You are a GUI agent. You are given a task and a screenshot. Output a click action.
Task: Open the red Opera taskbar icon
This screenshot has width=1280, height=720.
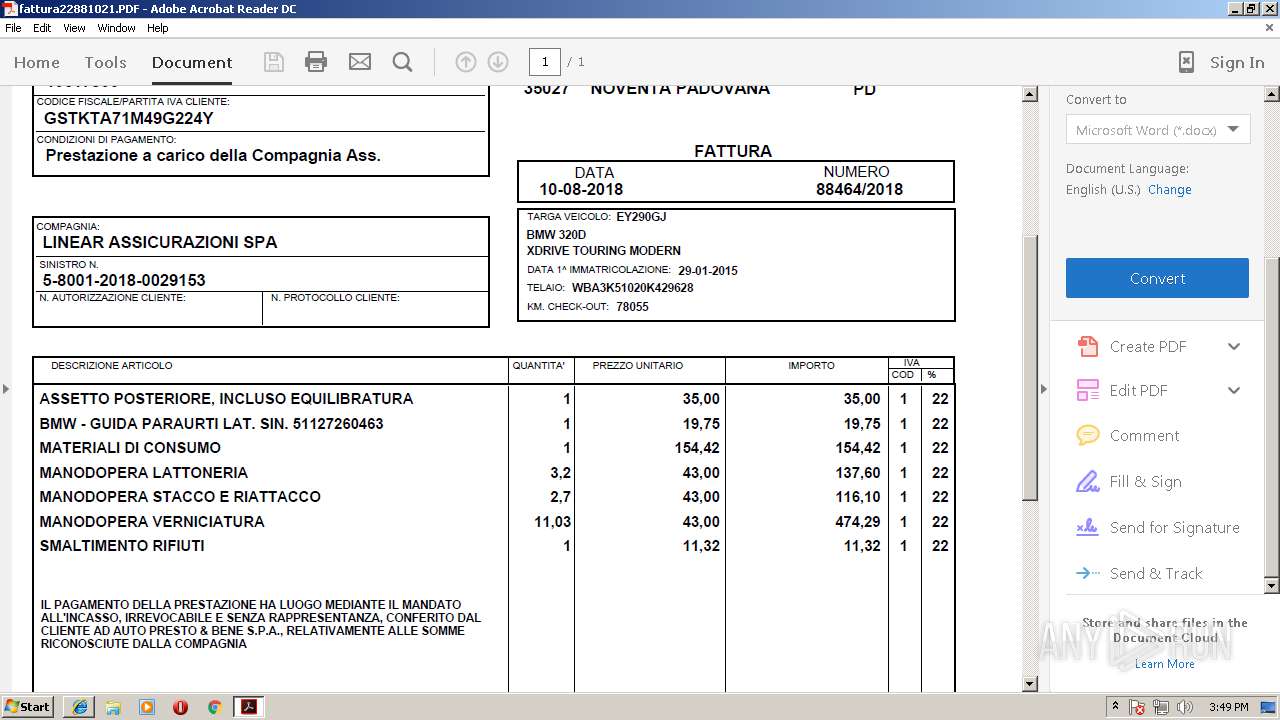click(x=180, y=707)
